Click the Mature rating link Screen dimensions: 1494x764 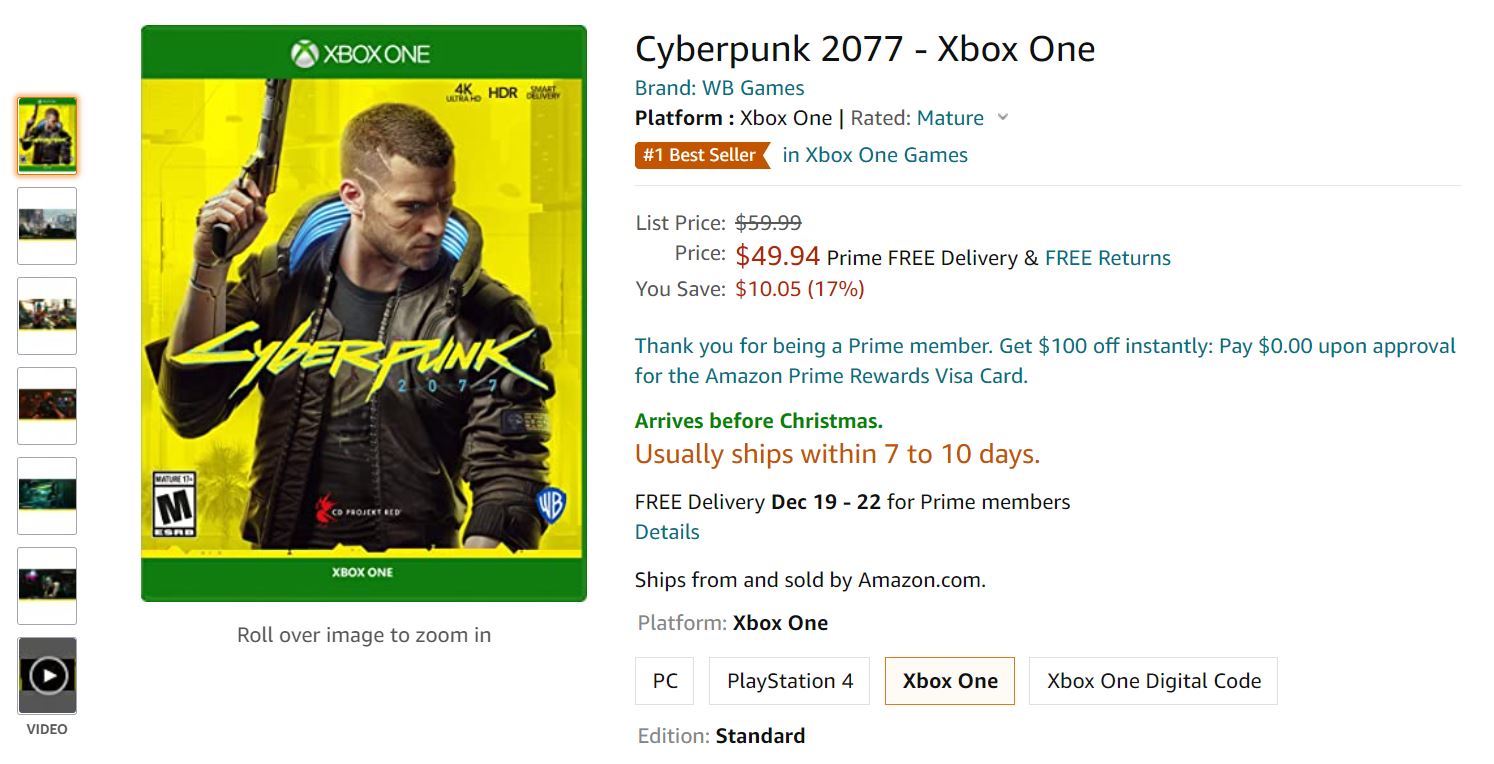pos(950,118)
